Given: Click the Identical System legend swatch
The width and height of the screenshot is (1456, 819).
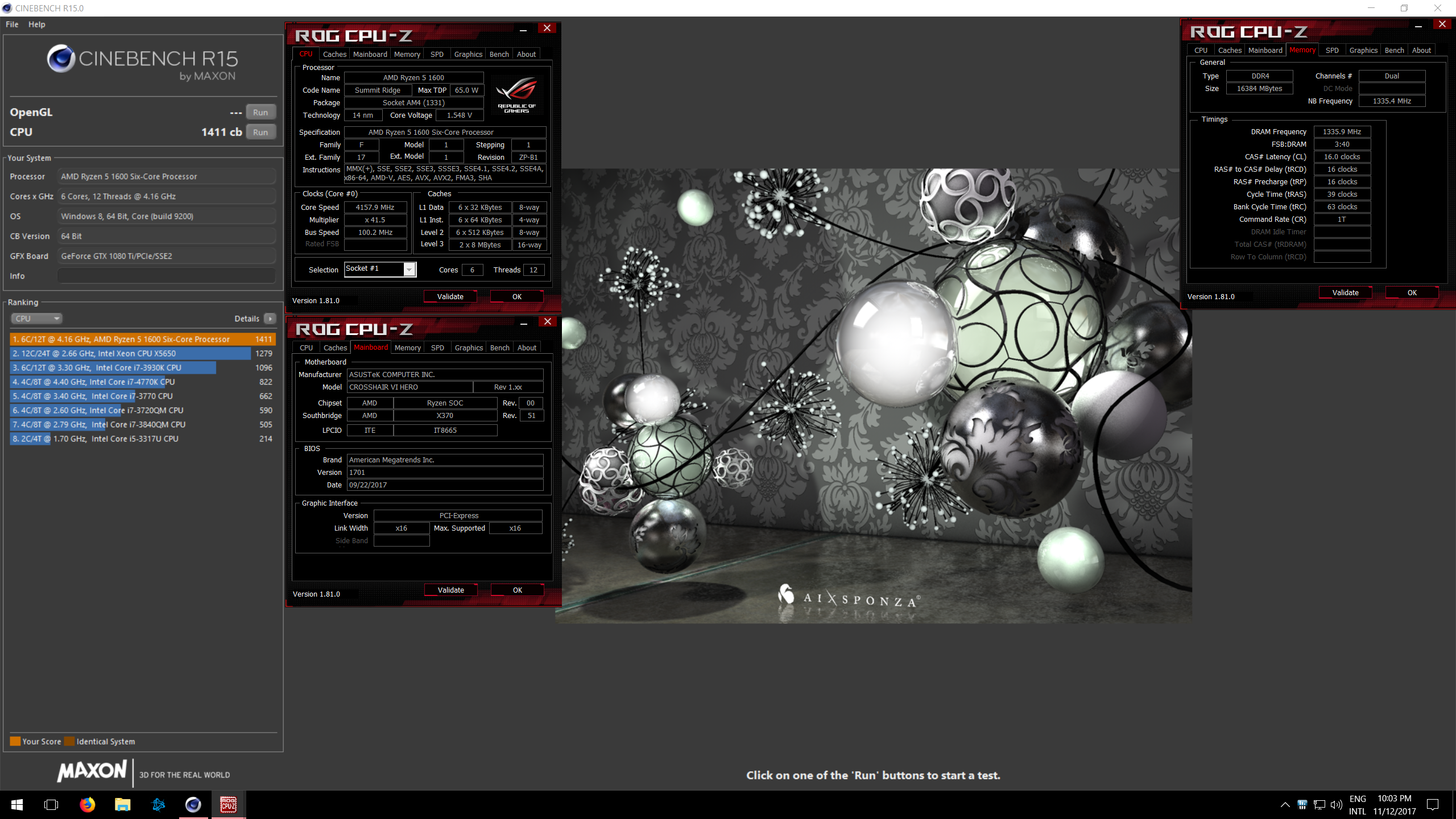Looking at the screenshot, I should click(69, 741).
